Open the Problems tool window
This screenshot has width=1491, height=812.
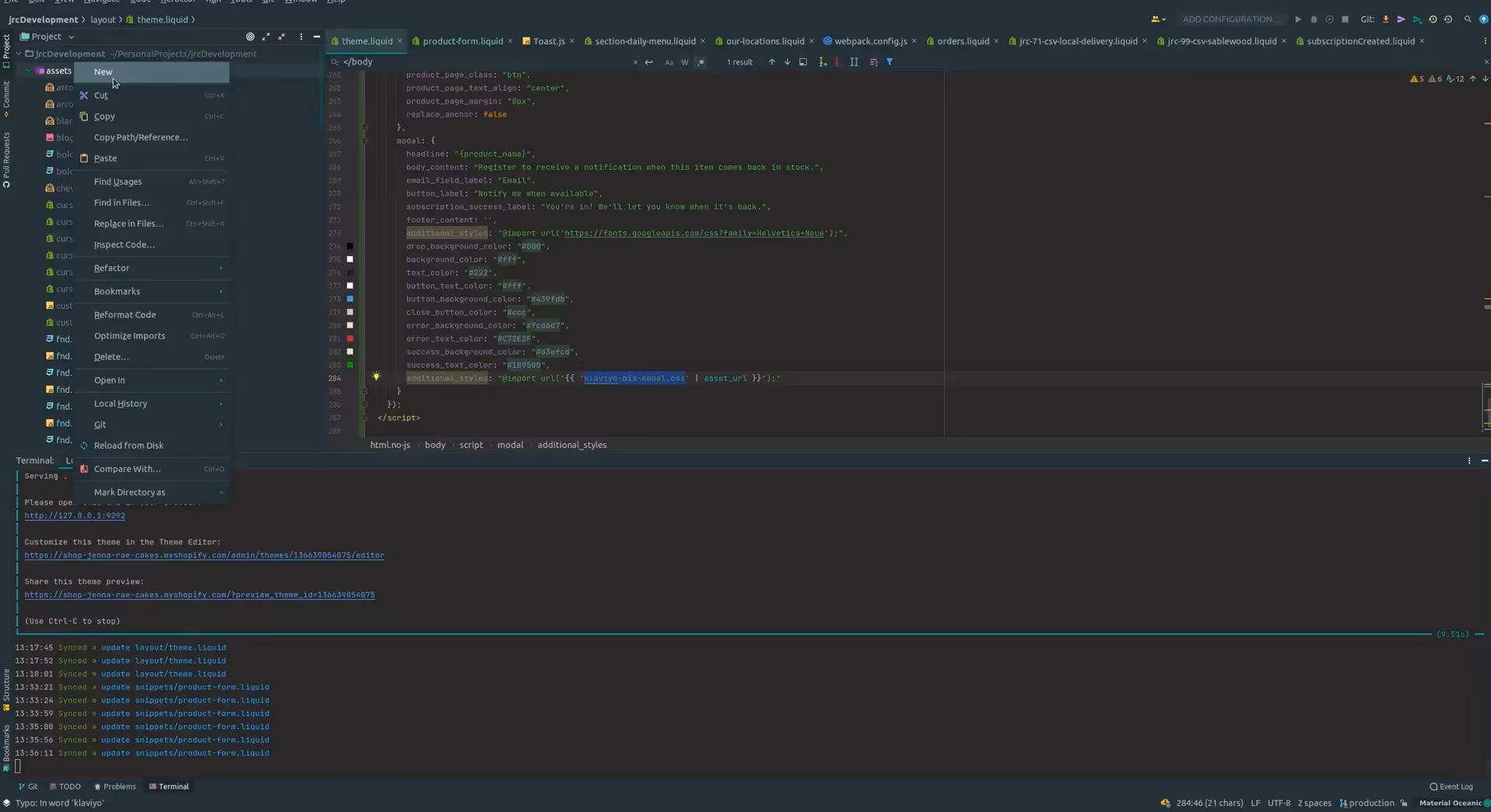(115, 786)
